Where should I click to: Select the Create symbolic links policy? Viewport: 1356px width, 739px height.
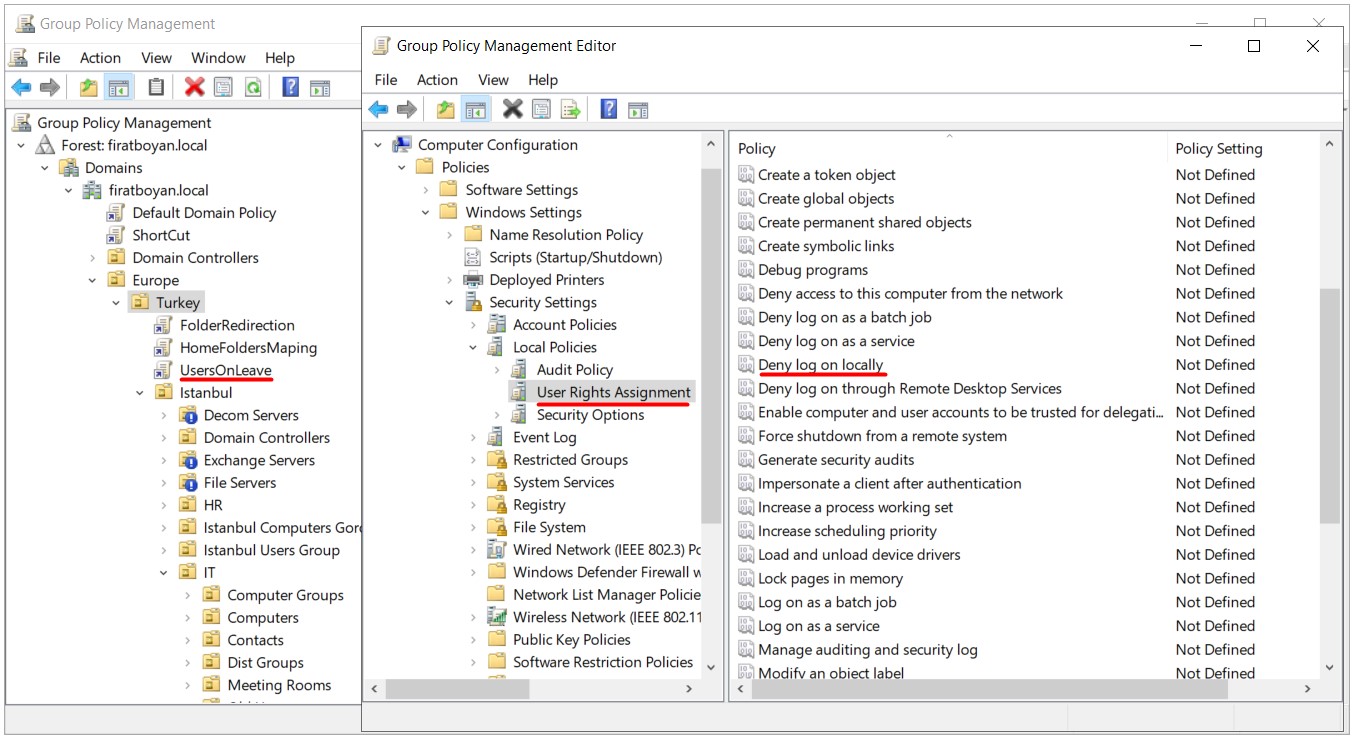826,246
